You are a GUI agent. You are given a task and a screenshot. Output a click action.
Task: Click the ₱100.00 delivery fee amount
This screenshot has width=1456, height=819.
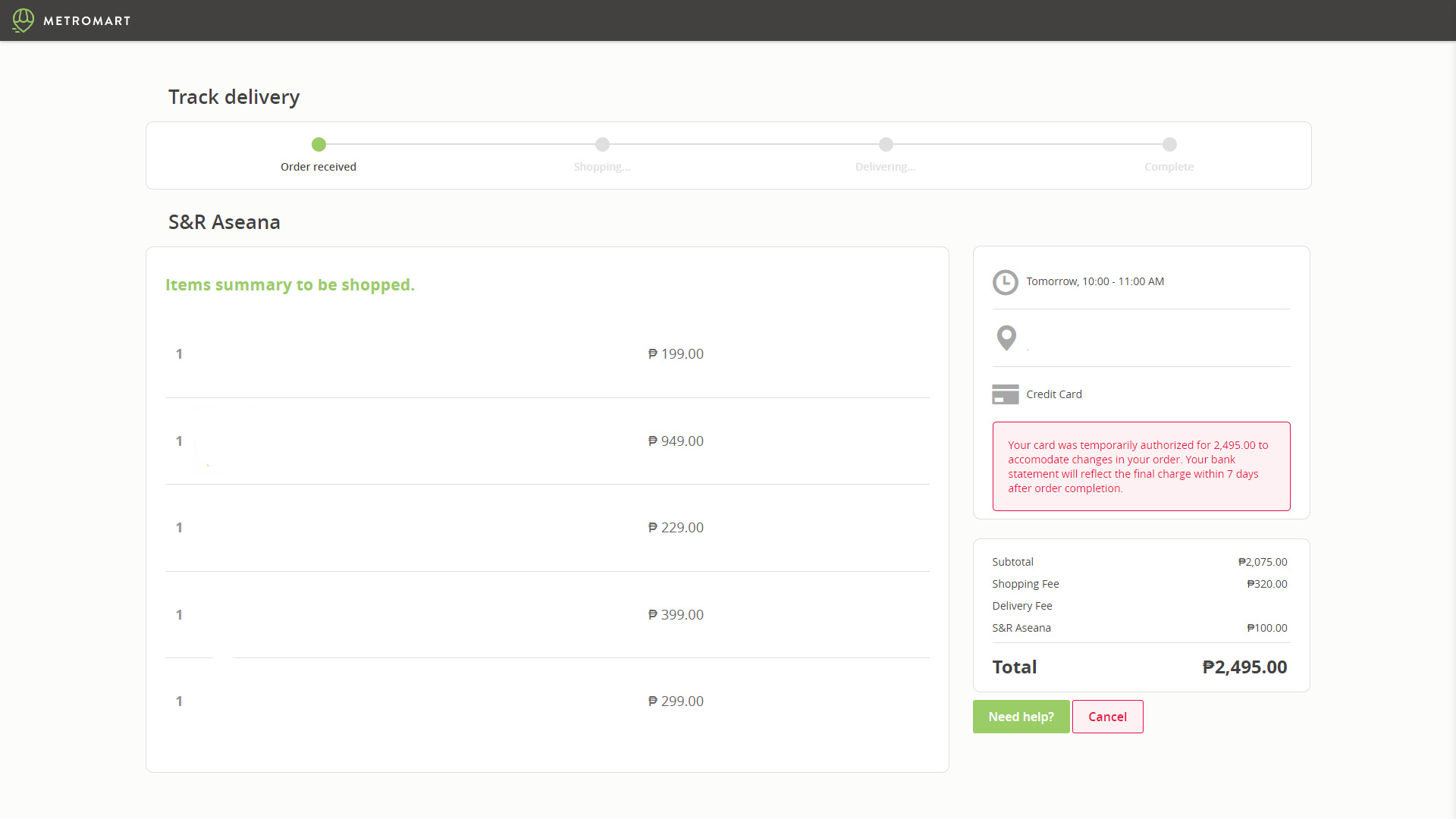coord(1267,628)
